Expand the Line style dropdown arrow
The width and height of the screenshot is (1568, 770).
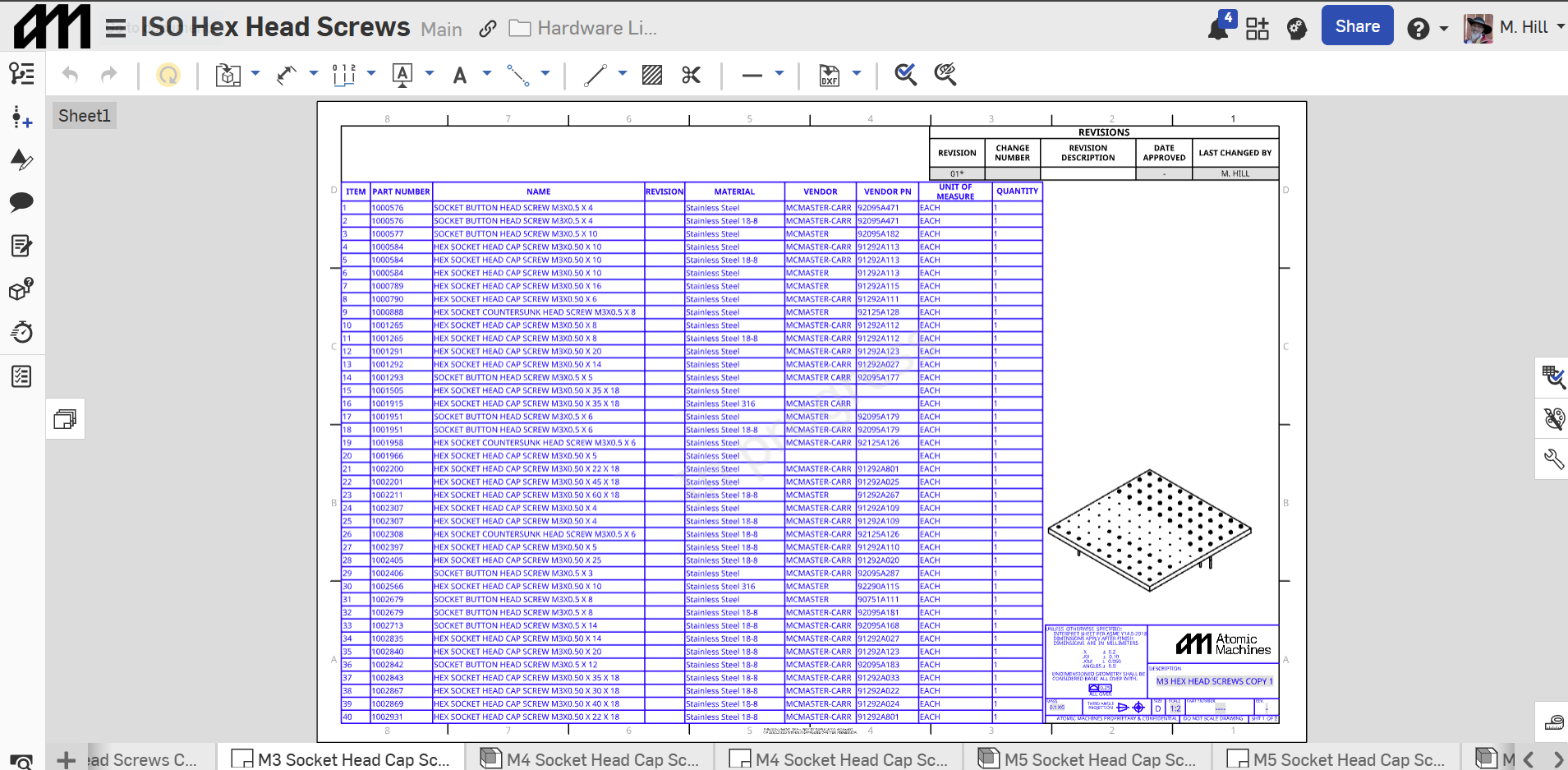click(x=779, y=74)
